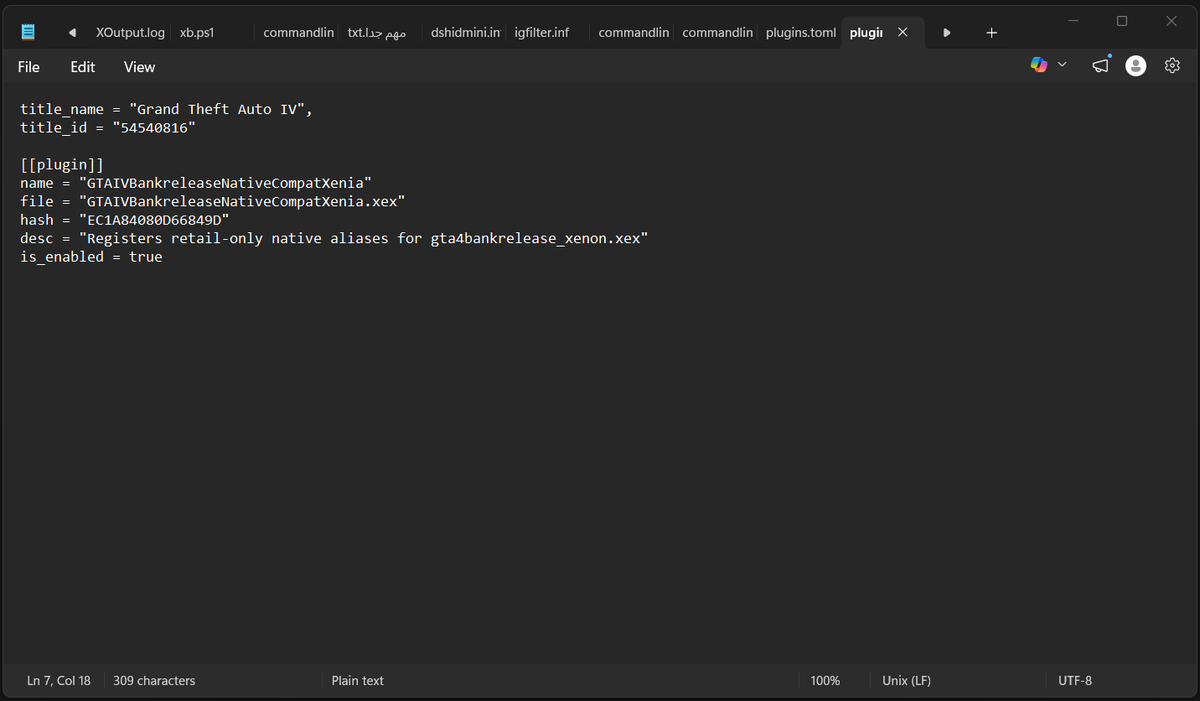Screen dimensions: 1200x701
Task: Click the hash "EC1A84080D66849D" line
Action: (x=125, y=220)
